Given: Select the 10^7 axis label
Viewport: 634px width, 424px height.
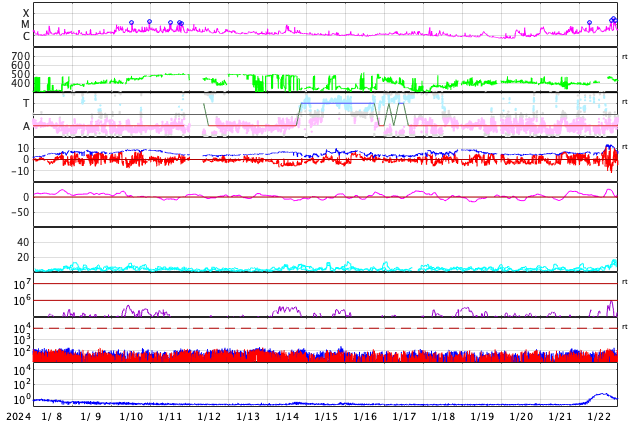Looking at the screenshot, I should (x=22, y=284).
